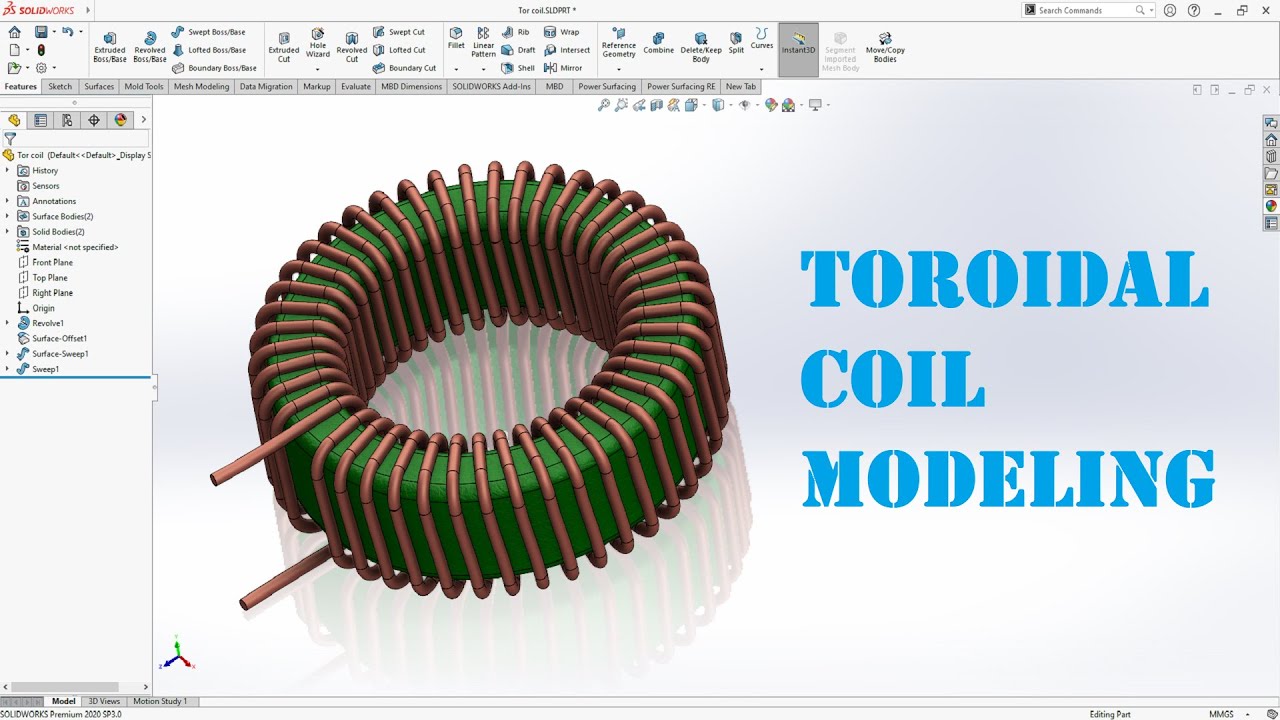Select the Mirror feature
Screen dimensions: 1280x720
pos(563,68)
